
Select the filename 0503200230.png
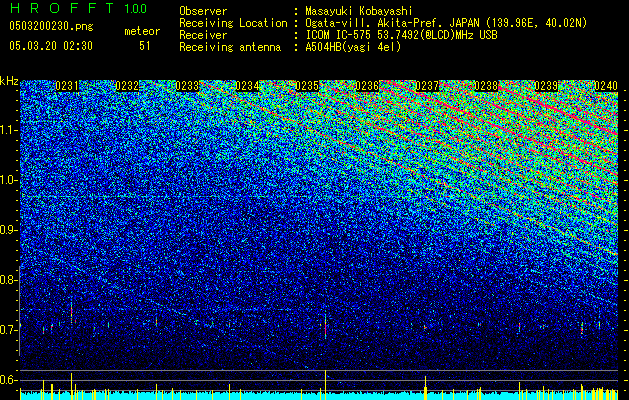(x=51, y=26)
